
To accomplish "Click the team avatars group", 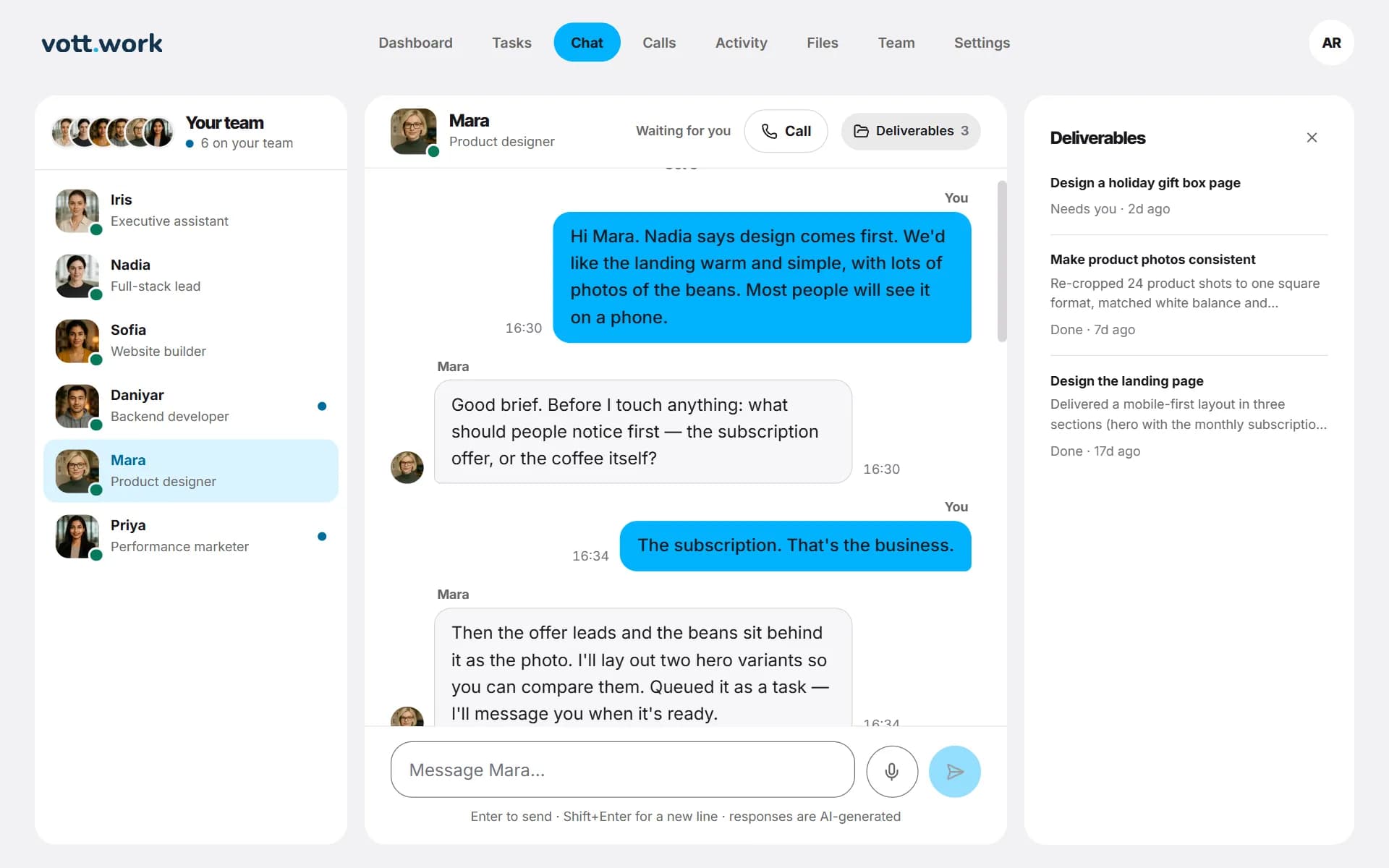I will [x=112, y=132].
